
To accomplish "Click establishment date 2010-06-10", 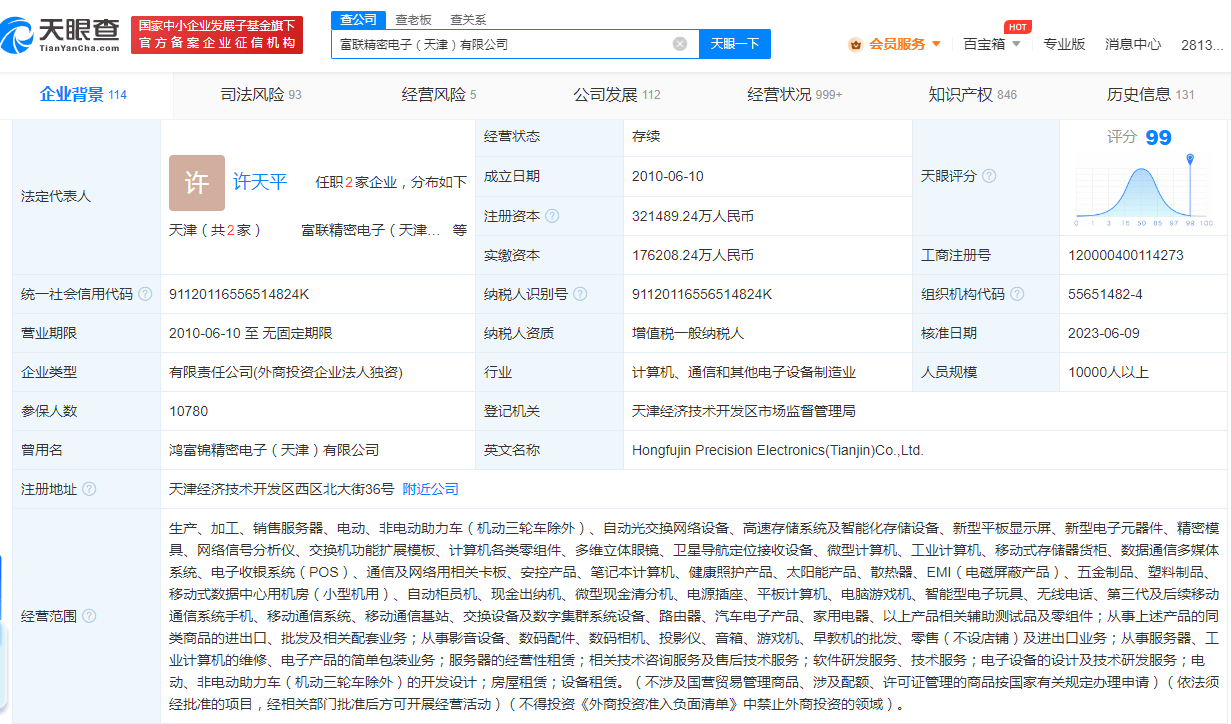I will pos(668,176).
